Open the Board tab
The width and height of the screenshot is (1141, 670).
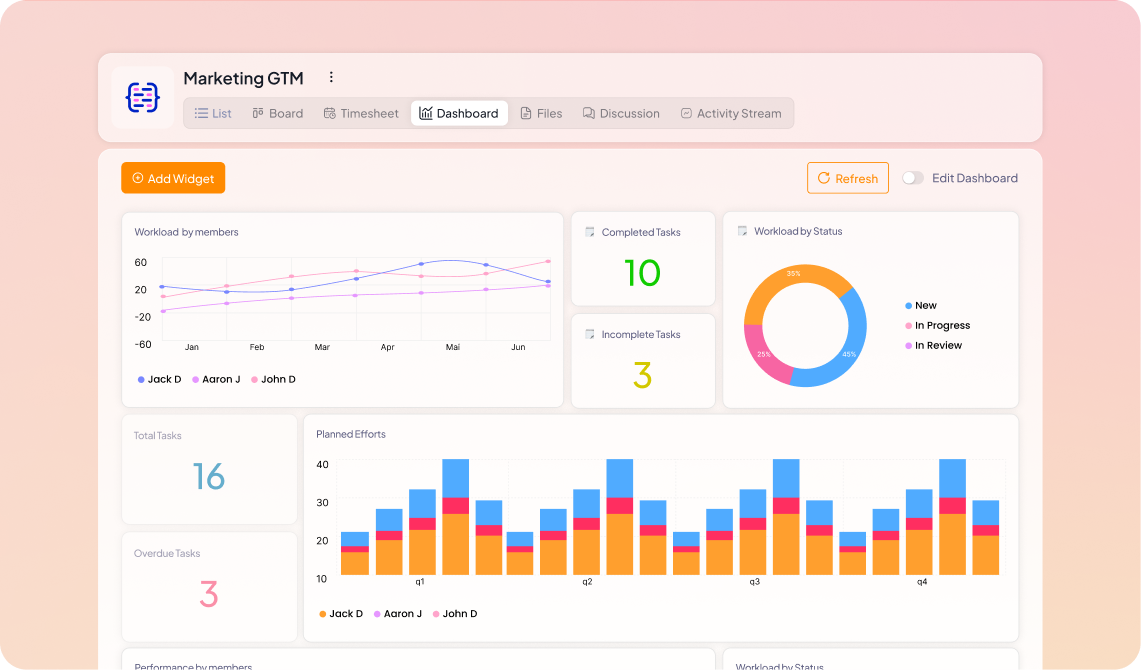coord(278,113)
